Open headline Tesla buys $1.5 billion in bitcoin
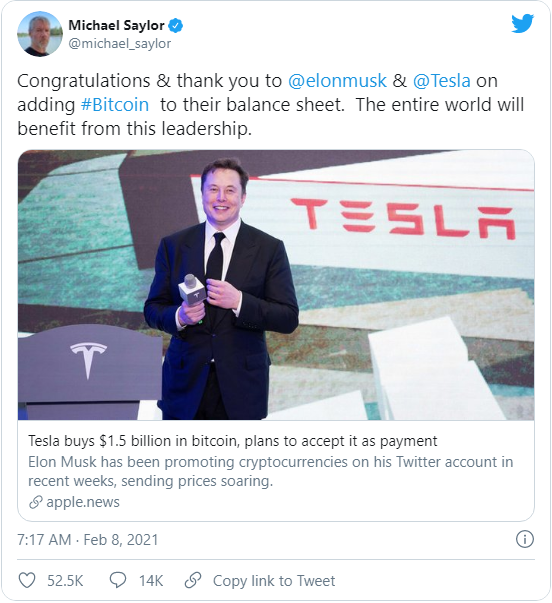Viewport: 552px width, 603px height. click(x=233, y=441)
